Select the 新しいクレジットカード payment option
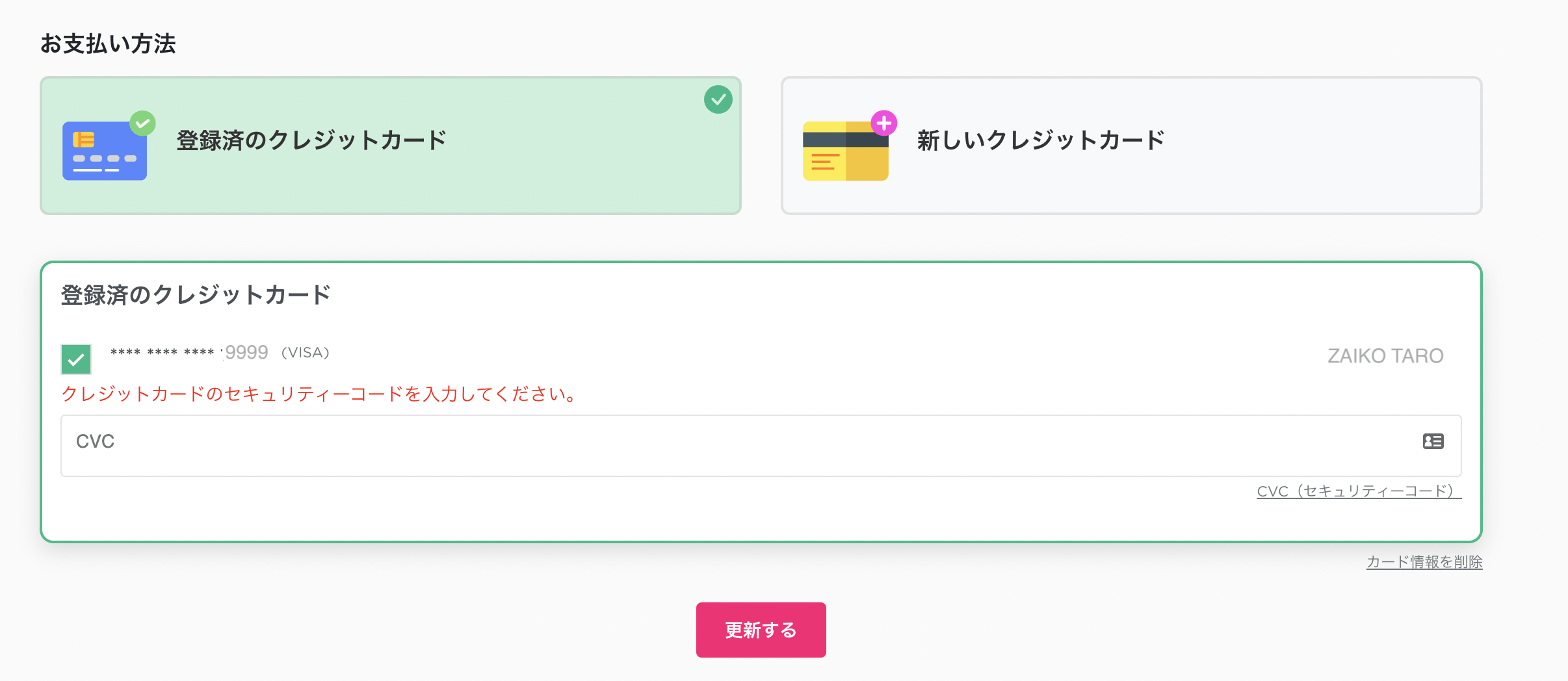This screenshot has width=1568, height=681. 1132,146
